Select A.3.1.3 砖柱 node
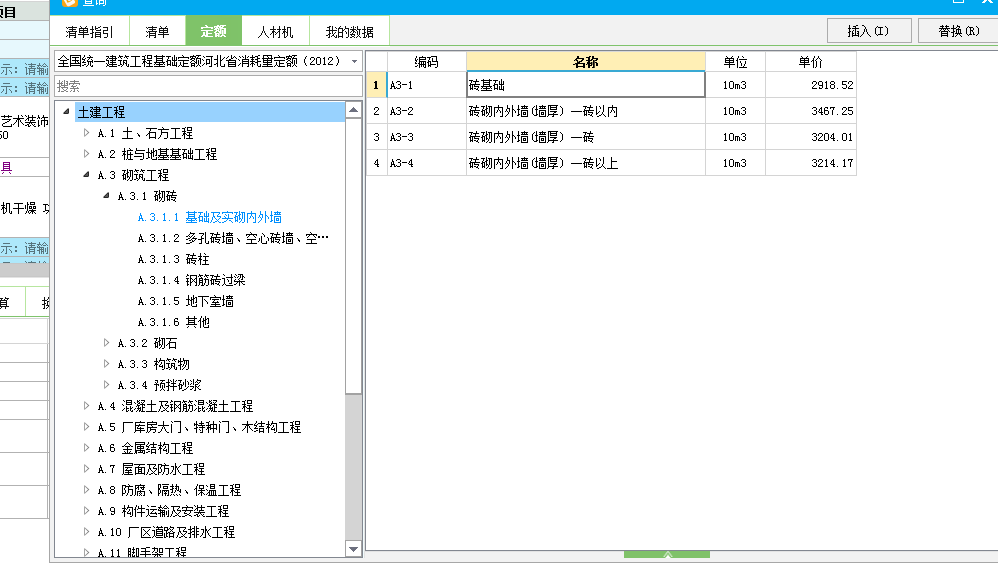This screenshot has width=998, height=578. click(173, 259)
